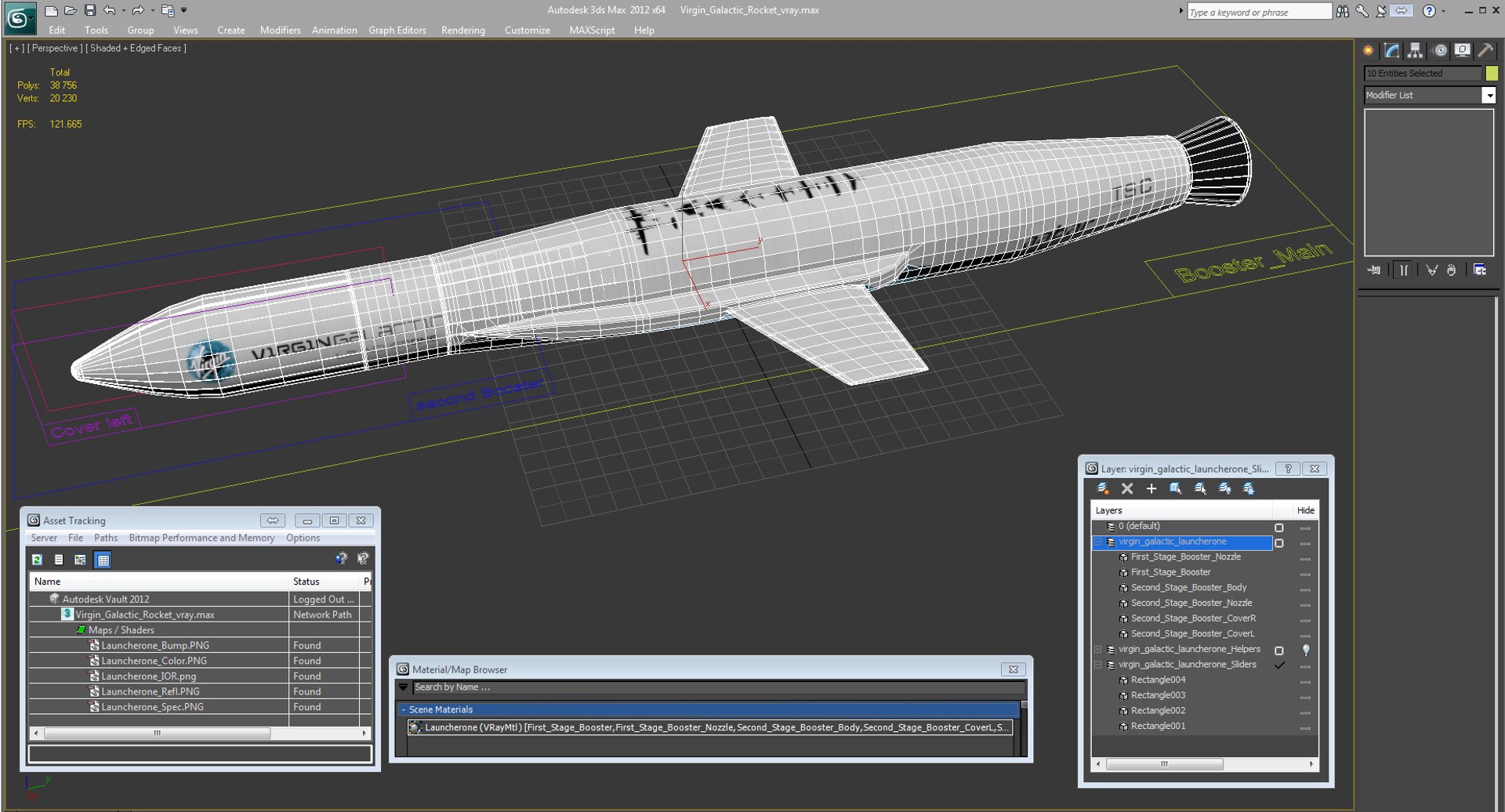Toggle hide for Rectangle004 row
This screenshot has width=1505, height=812.
(x=1305, y=681)
